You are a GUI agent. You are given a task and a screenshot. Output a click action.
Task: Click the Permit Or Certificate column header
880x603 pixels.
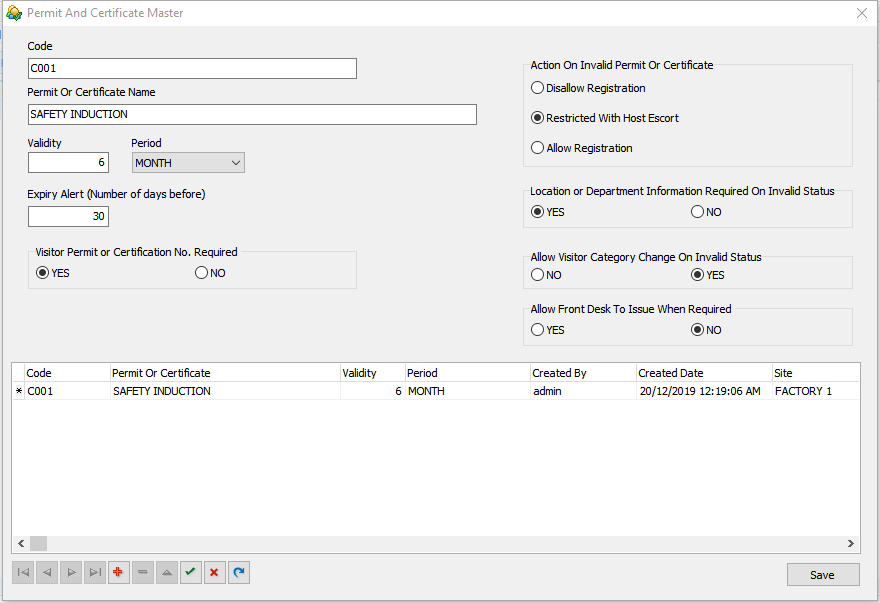[225, 373]
